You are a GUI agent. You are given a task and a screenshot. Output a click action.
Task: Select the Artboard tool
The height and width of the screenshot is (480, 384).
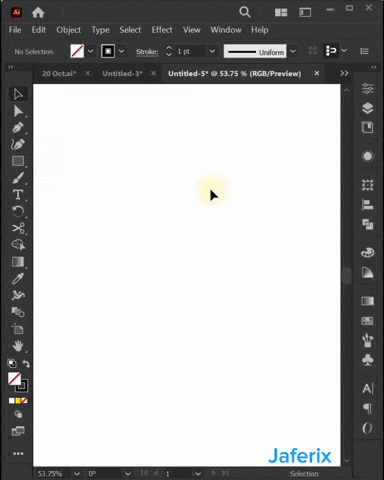(18, 329)
